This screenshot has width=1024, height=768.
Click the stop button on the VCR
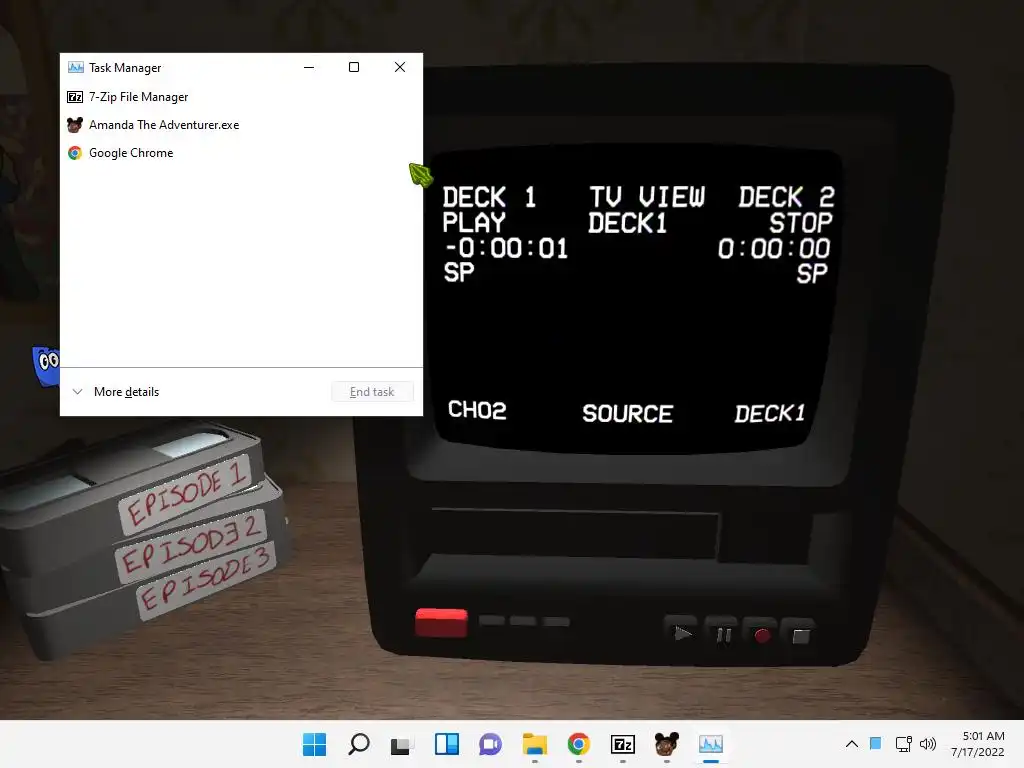click(x=801, y=636)
